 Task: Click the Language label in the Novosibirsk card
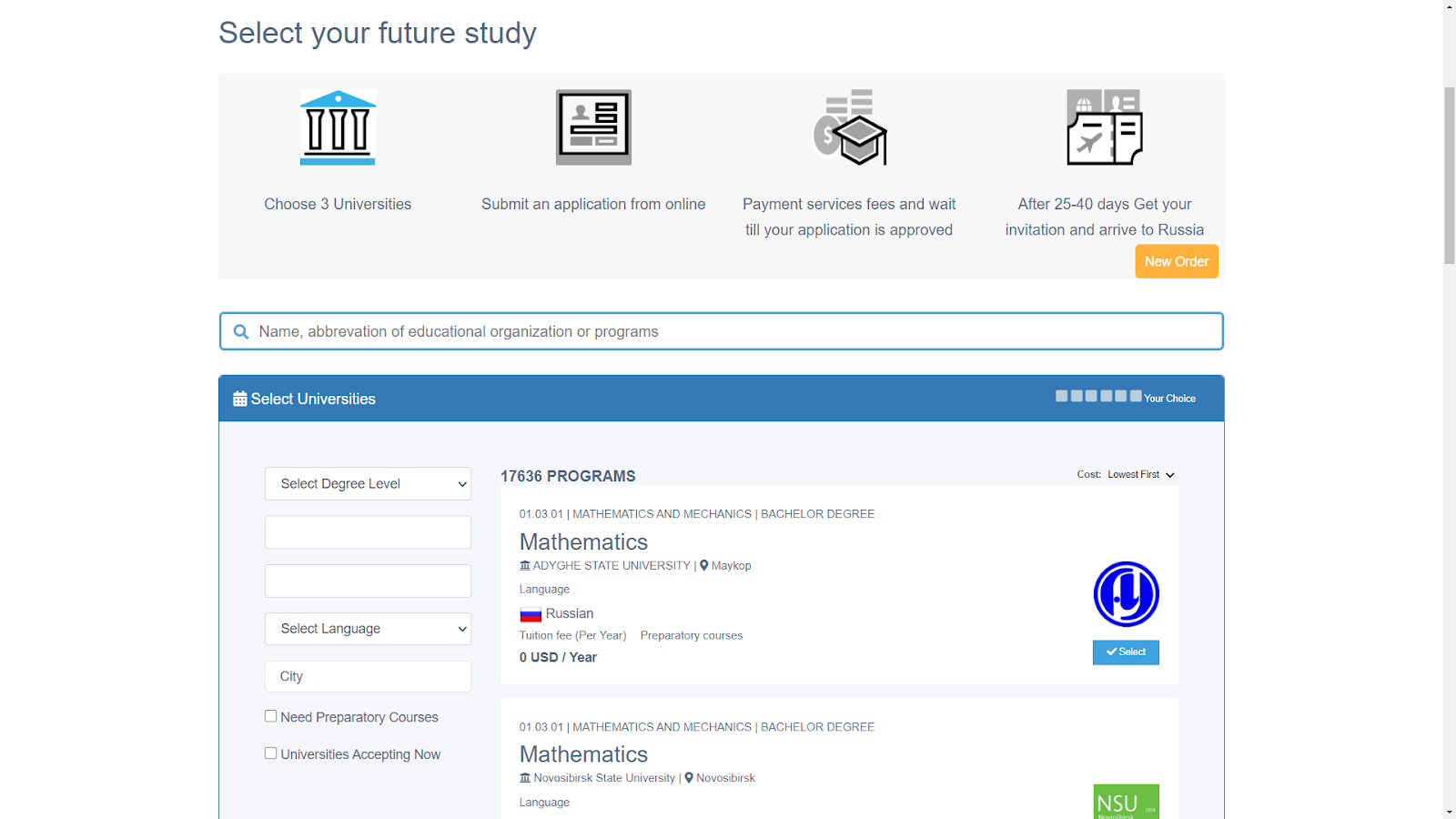click(x=544, y=803)
